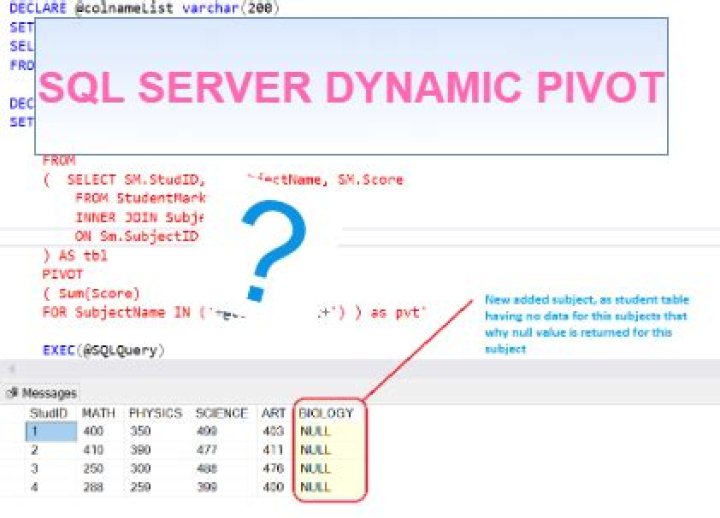
Task: Select SCIENCE value in StudID 4 row
Action: [207, 487]
